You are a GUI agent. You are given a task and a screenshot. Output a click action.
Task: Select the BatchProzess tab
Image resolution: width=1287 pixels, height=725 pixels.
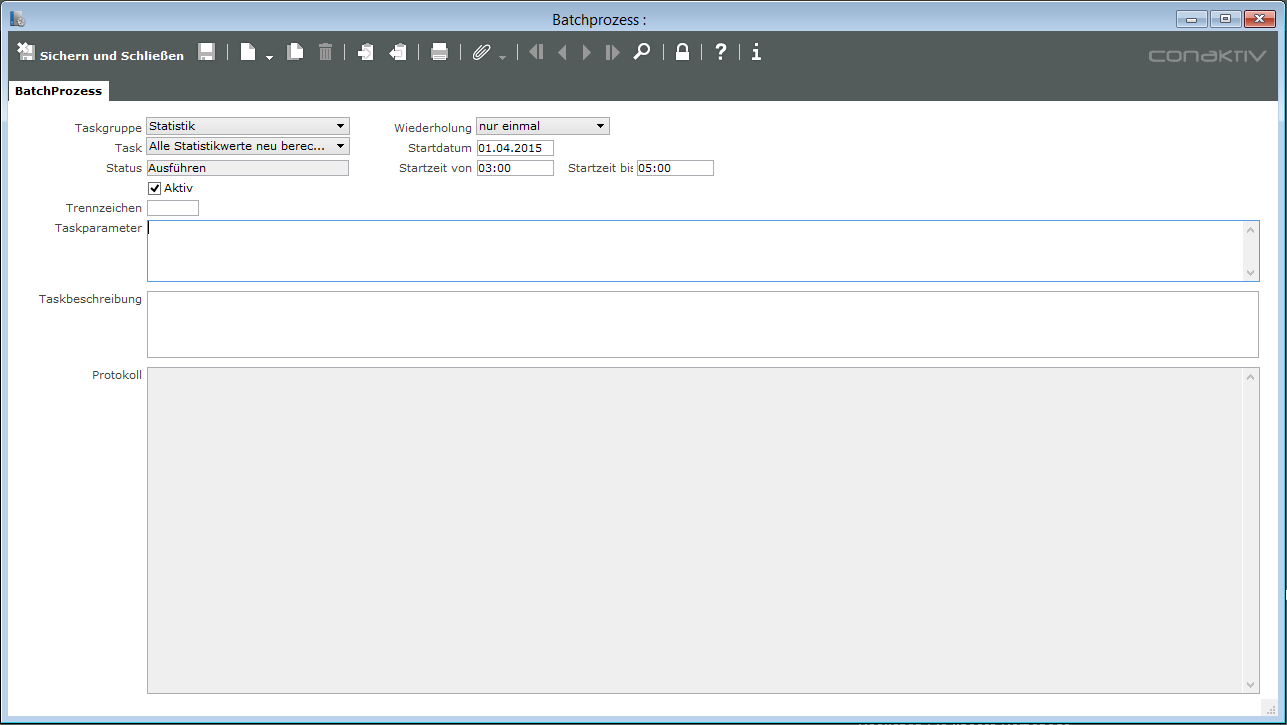(58, 91)
